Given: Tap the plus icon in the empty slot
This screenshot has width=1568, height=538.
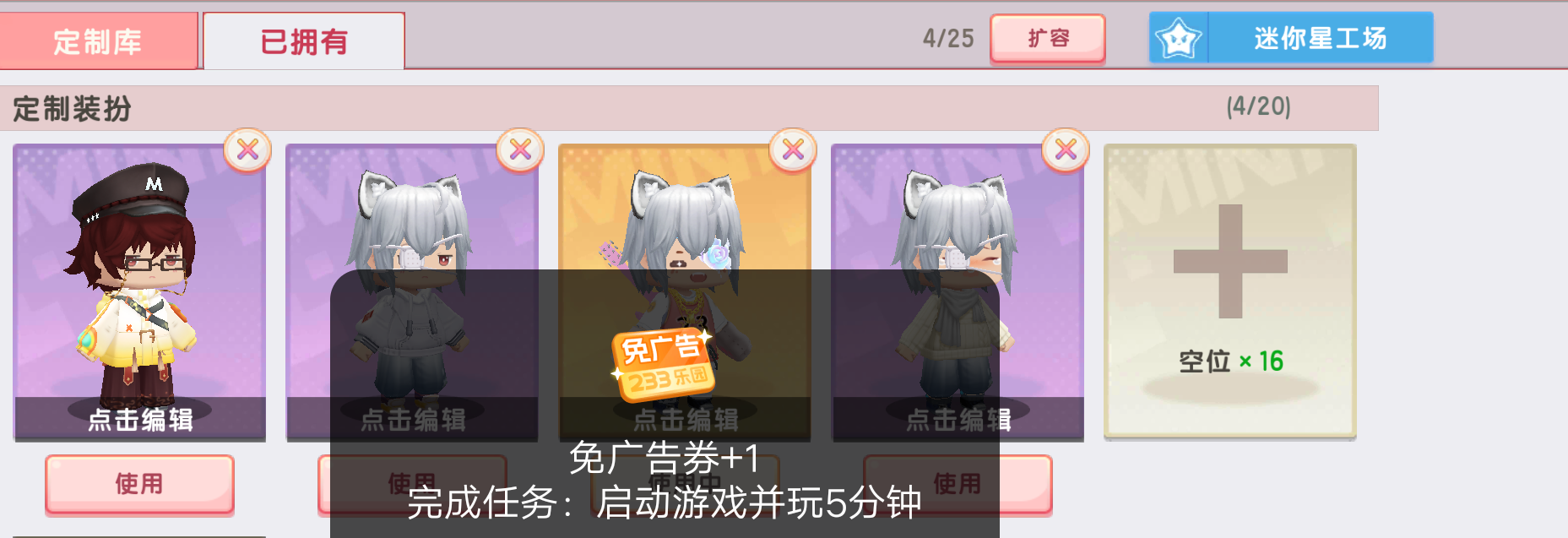Looking at the screenshot, I should tap(1230, 261).
